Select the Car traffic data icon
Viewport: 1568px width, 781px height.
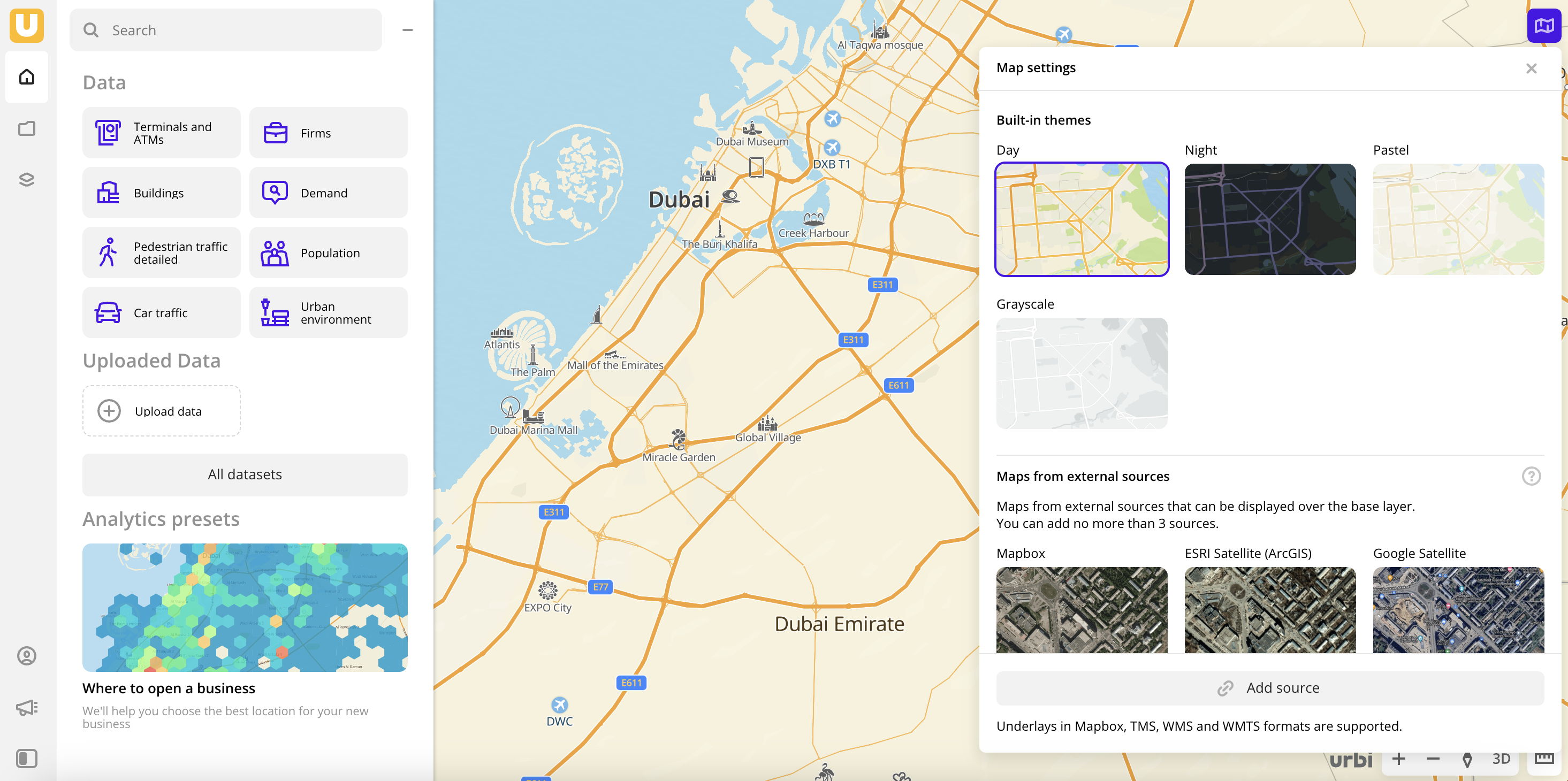[108, 312]
